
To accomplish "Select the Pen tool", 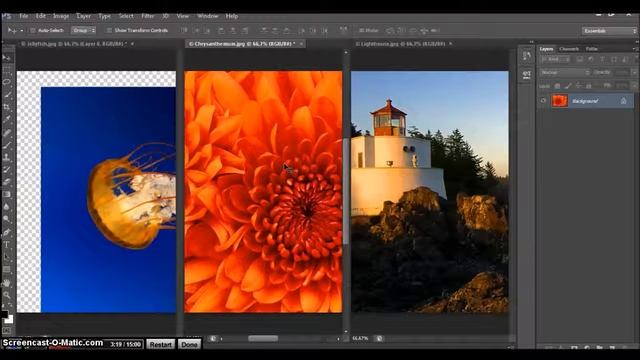I will 7,233.
